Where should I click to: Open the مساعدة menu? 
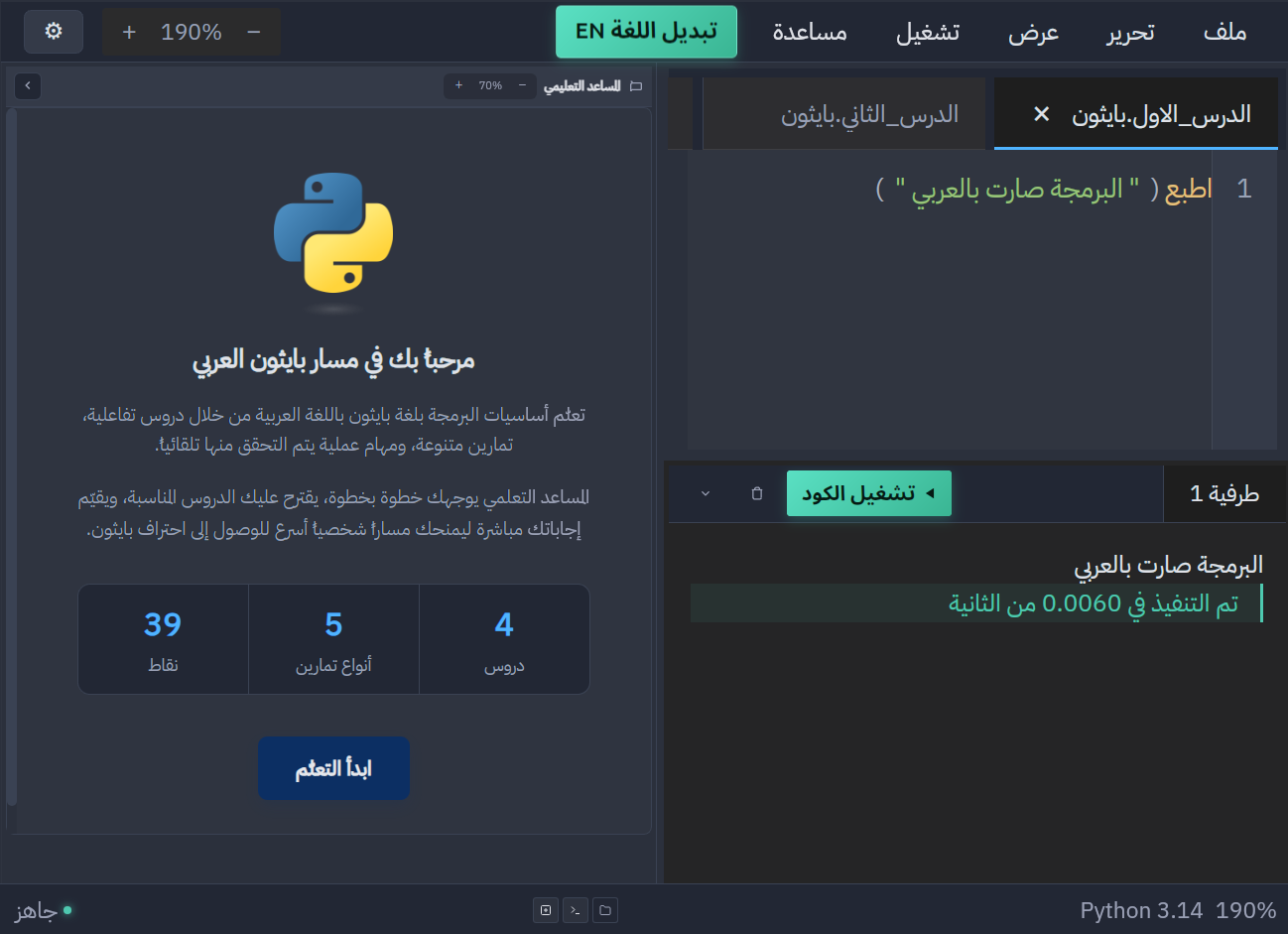point(810,32)
